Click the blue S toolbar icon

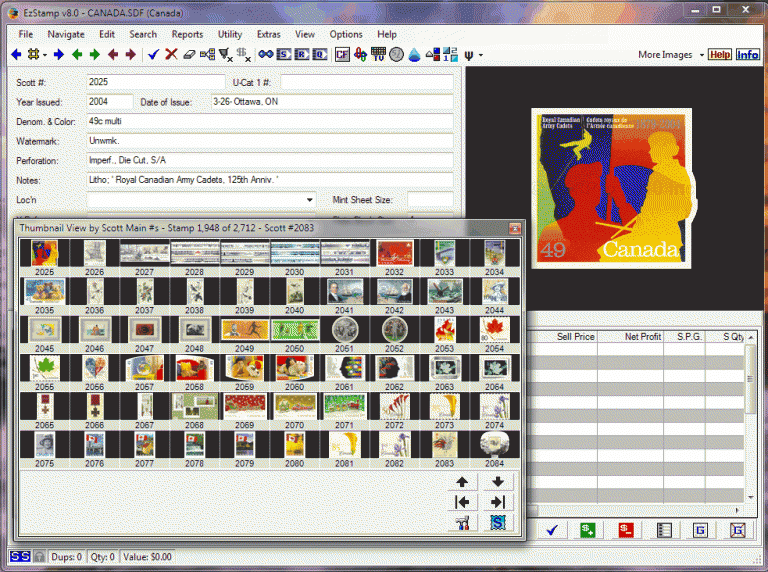pos(284,54)
